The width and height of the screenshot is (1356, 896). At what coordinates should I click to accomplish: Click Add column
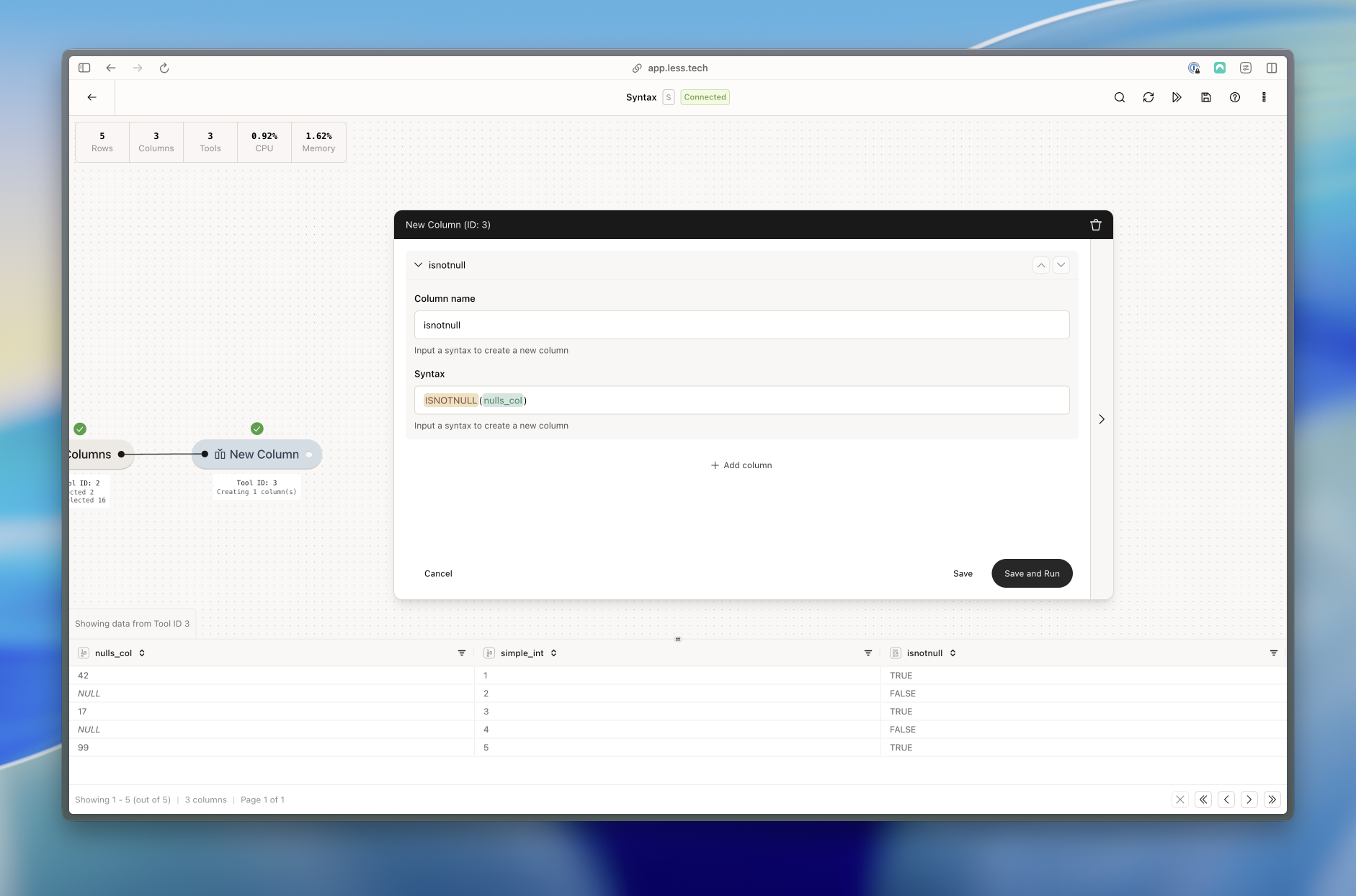click(x=741, y=465)
